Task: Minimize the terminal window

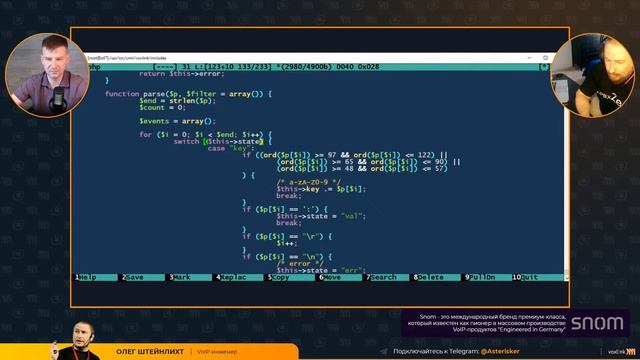Action: (x=529, y=58)
